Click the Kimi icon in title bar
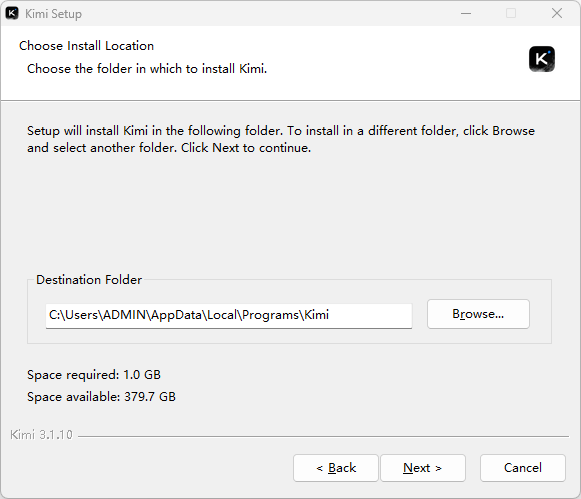The width and height of the screenshot is (581, 499). (x=12, y=13)
